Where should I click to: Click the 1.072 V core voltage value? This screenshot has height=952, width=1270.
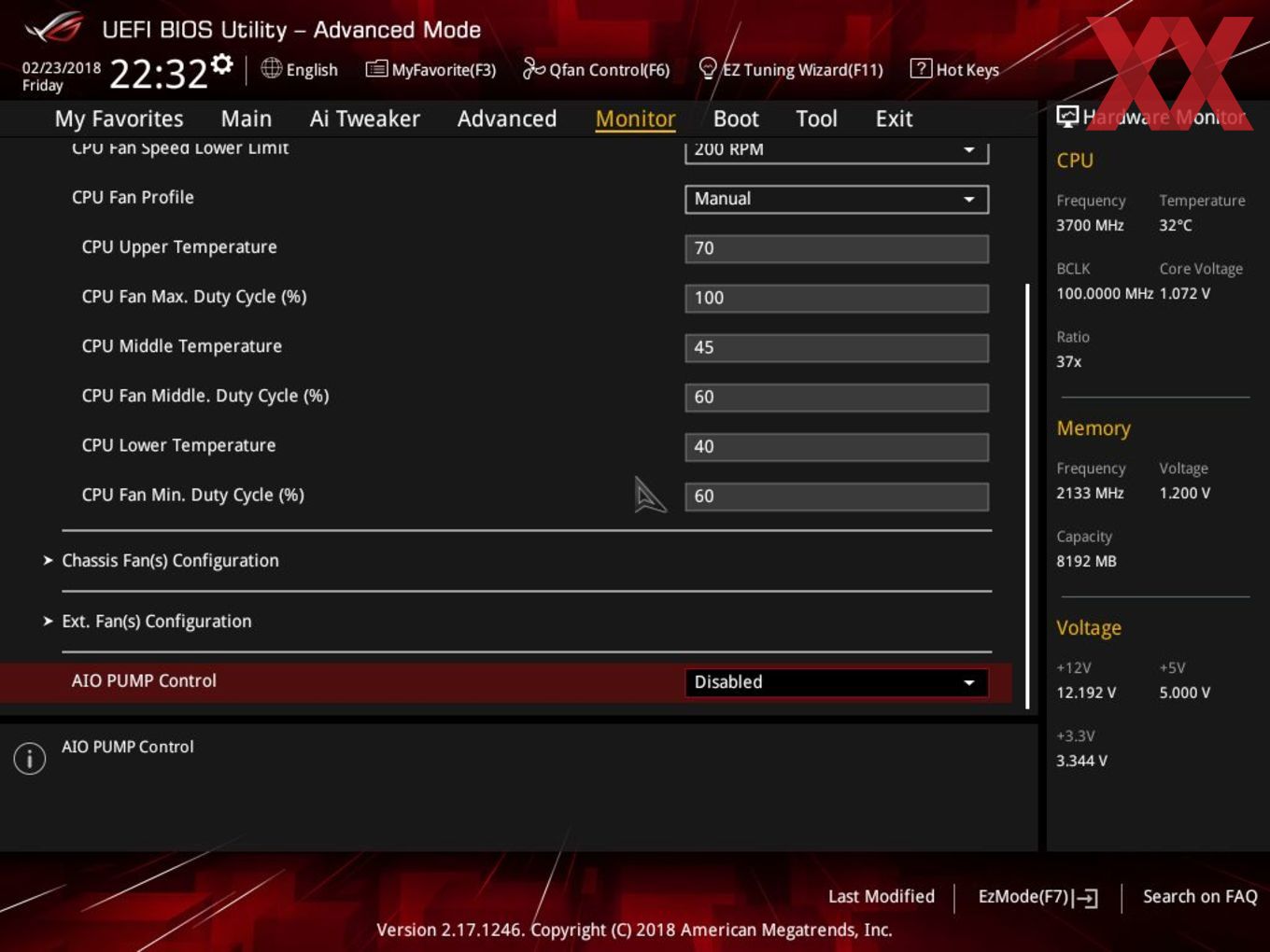click(1185, 293)
